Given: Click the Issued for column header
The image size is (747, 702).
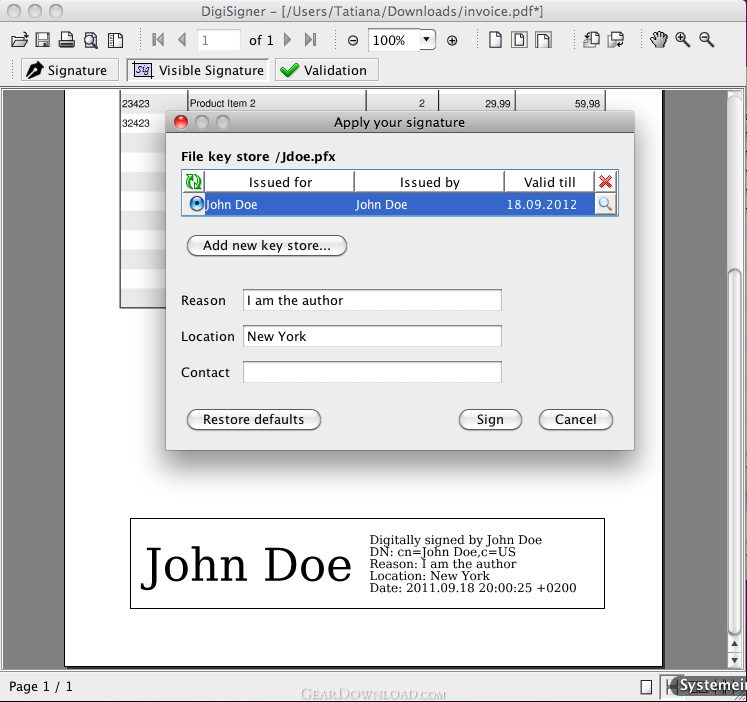Looking at the screenshot, I should tap(280, 182).
